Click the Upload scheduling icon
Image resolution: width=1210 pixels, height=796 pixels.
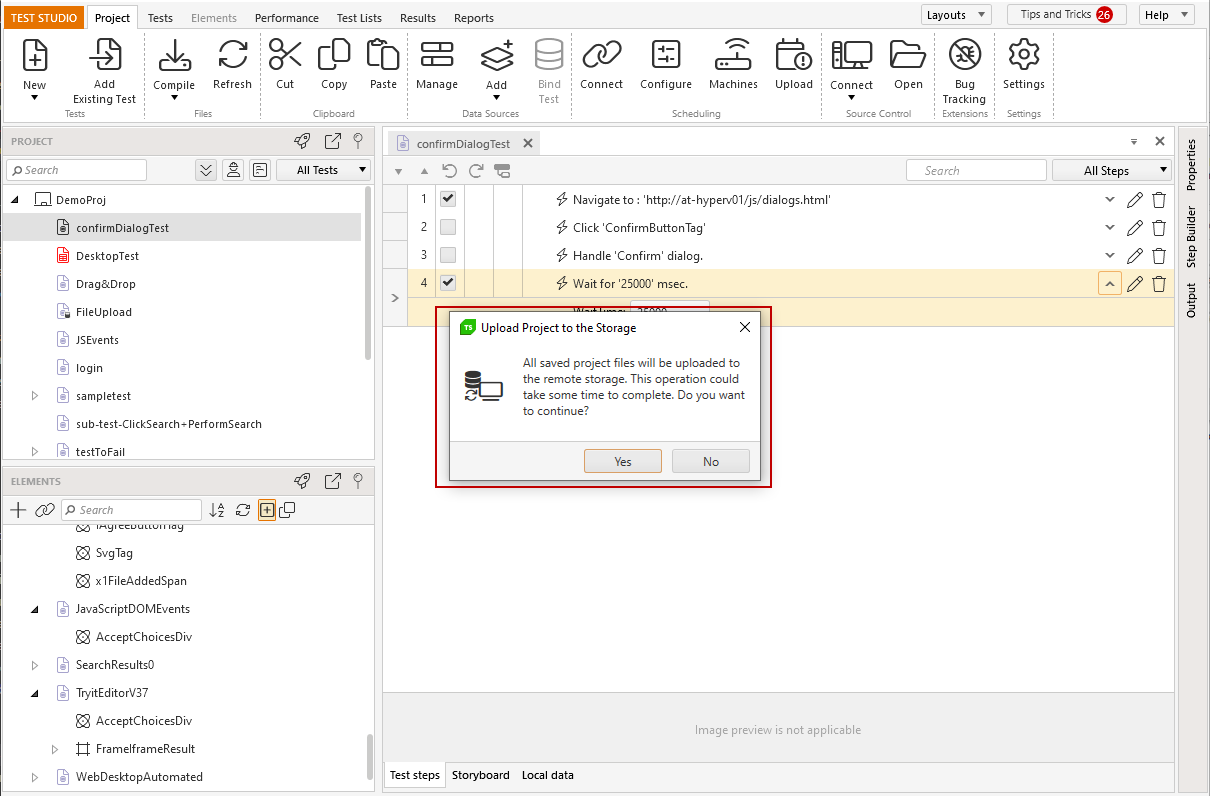coord(794,55)
